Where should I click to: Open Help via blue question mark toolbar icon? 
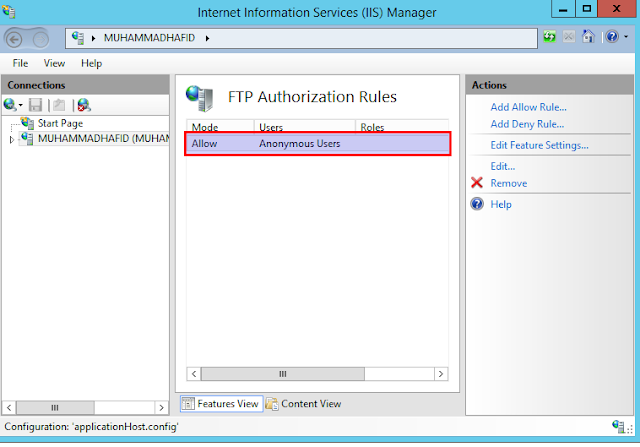pos(612,37)
